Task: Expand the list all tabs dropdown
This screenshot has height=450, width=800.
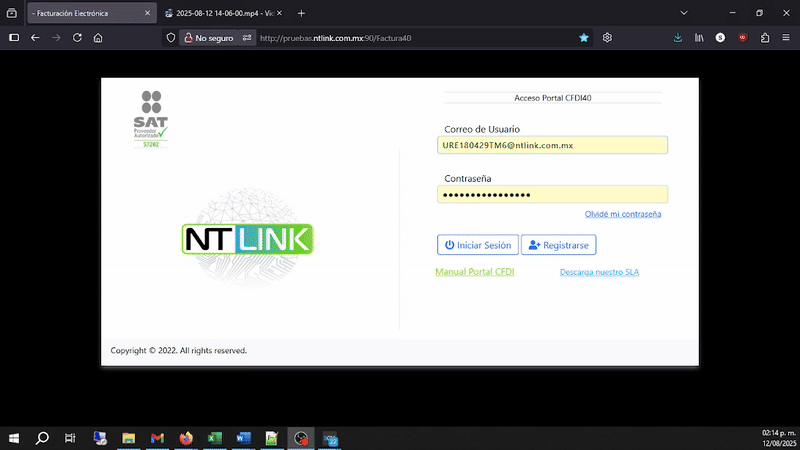Action: tap(684, 13)
